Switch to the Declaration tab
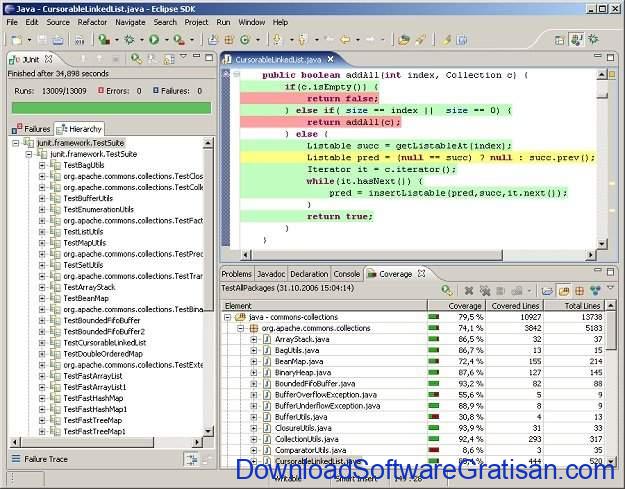 pyautogui.click(x=309, y=274)
